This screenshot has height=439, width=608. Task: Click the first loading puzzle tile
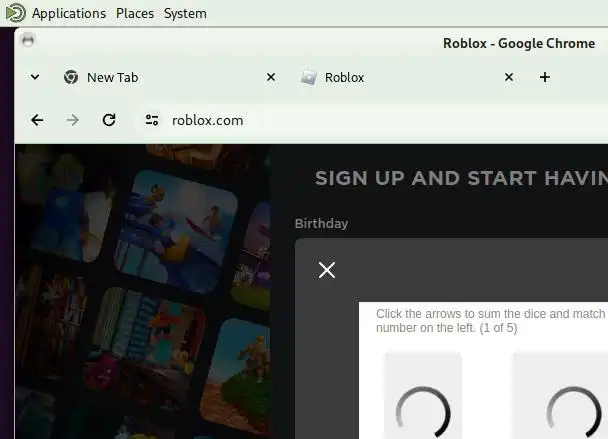point(423,395)
